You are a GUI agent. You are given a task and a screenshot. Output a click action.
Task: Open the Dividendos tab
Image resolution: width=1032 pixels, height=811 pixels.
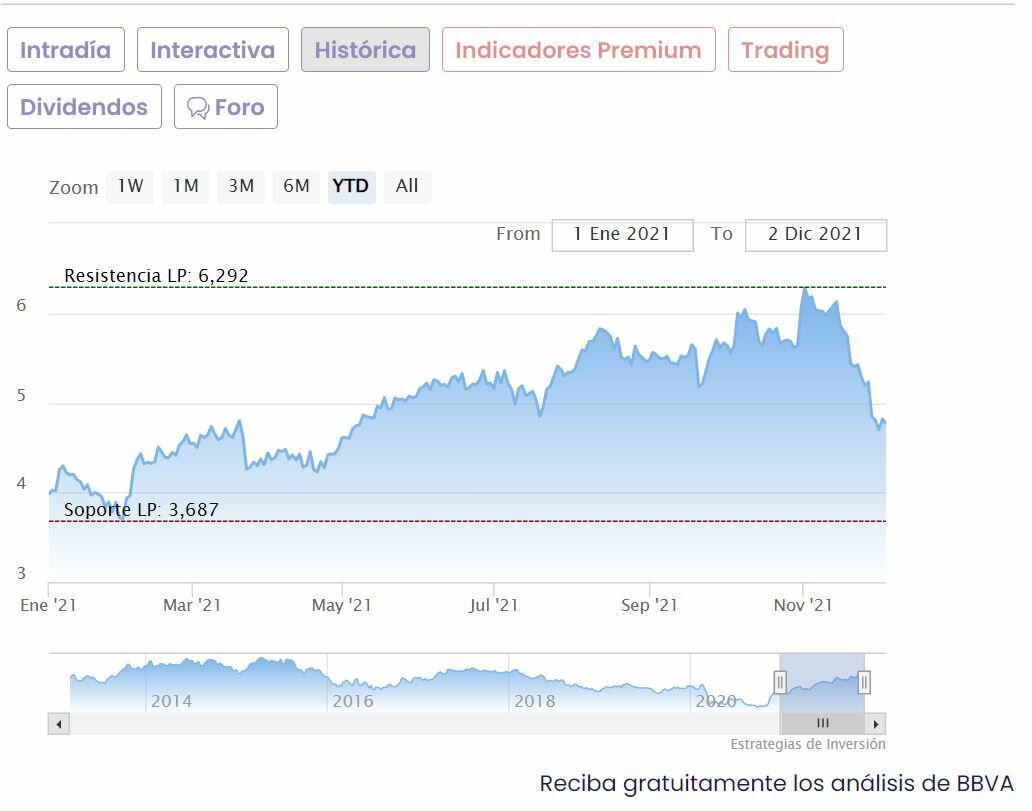point(84,107)
